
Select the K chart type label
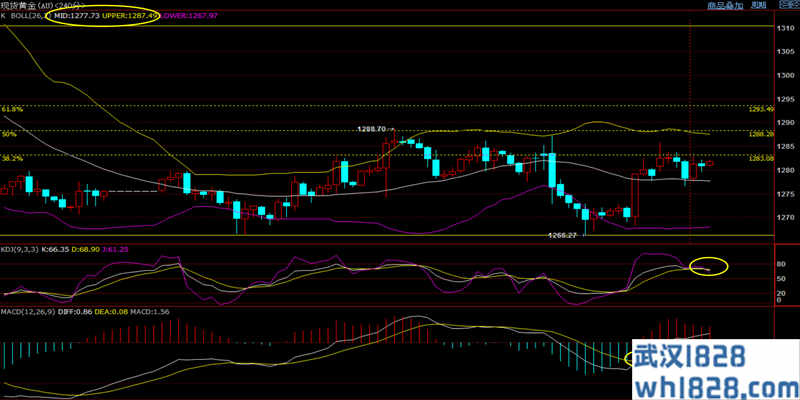(3, 17)
